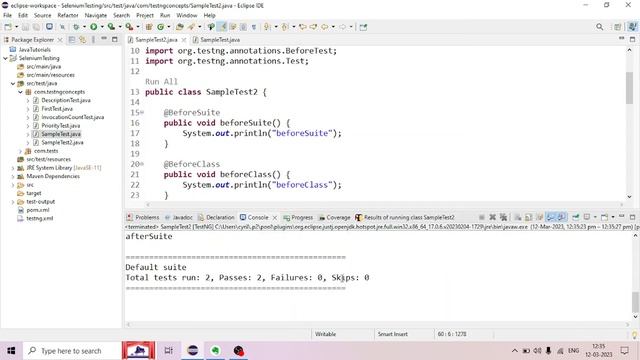This screenshot has height=360, width=640.
Task: Open the Source menu
Action: pyautogui.click(x=42, y=15)
